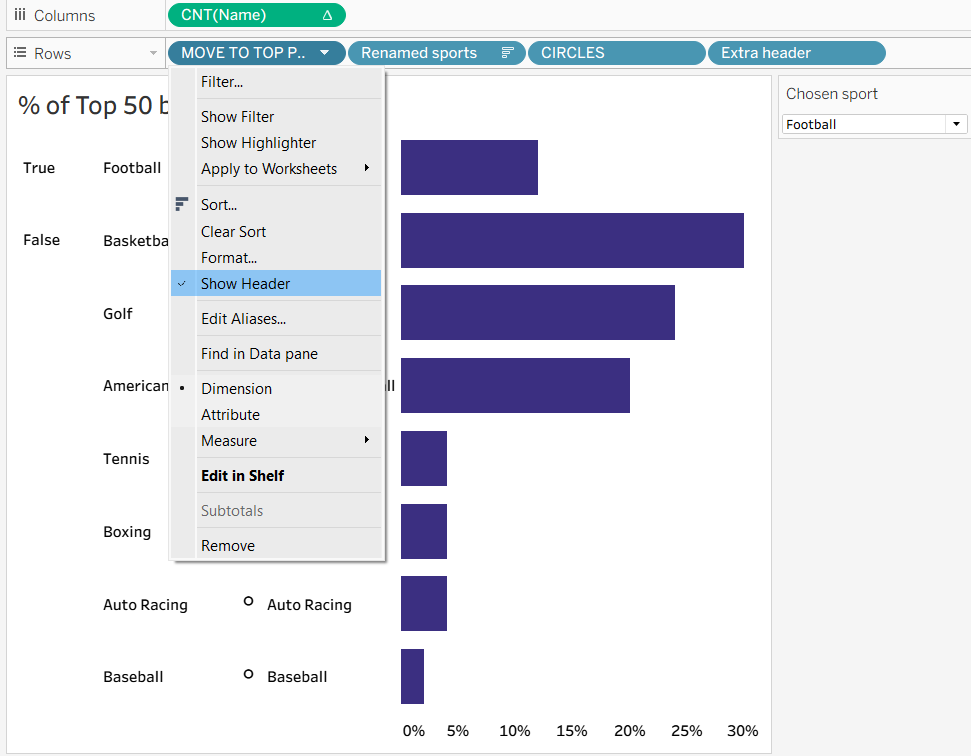Click sort icon on Renamed sports pill
This screenshot has width=971, height=756.
click(x=508, y=53)
